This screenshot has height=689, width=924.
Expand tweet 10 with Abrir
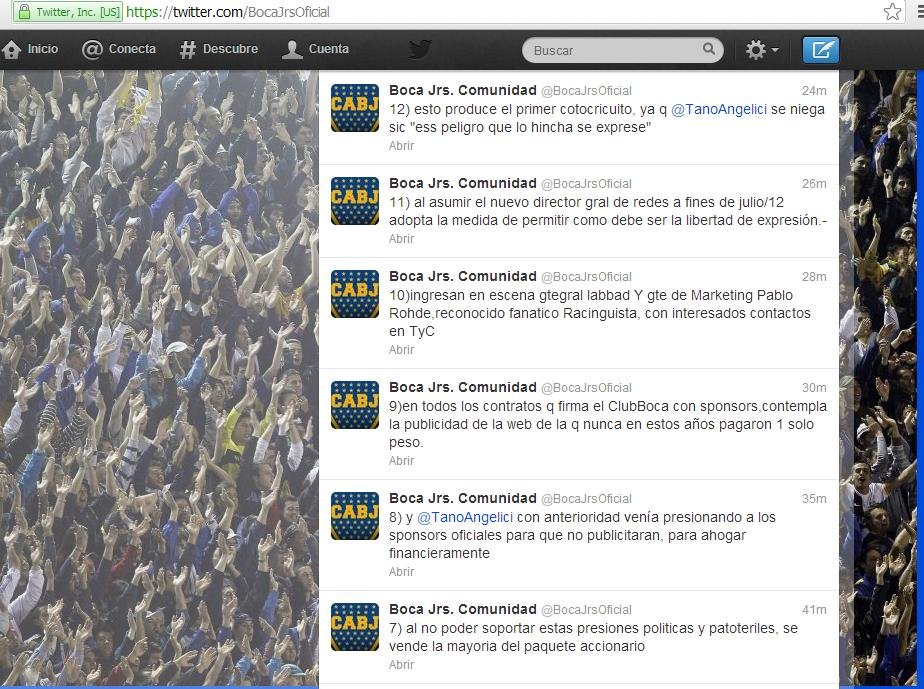(x=401, y=350)
